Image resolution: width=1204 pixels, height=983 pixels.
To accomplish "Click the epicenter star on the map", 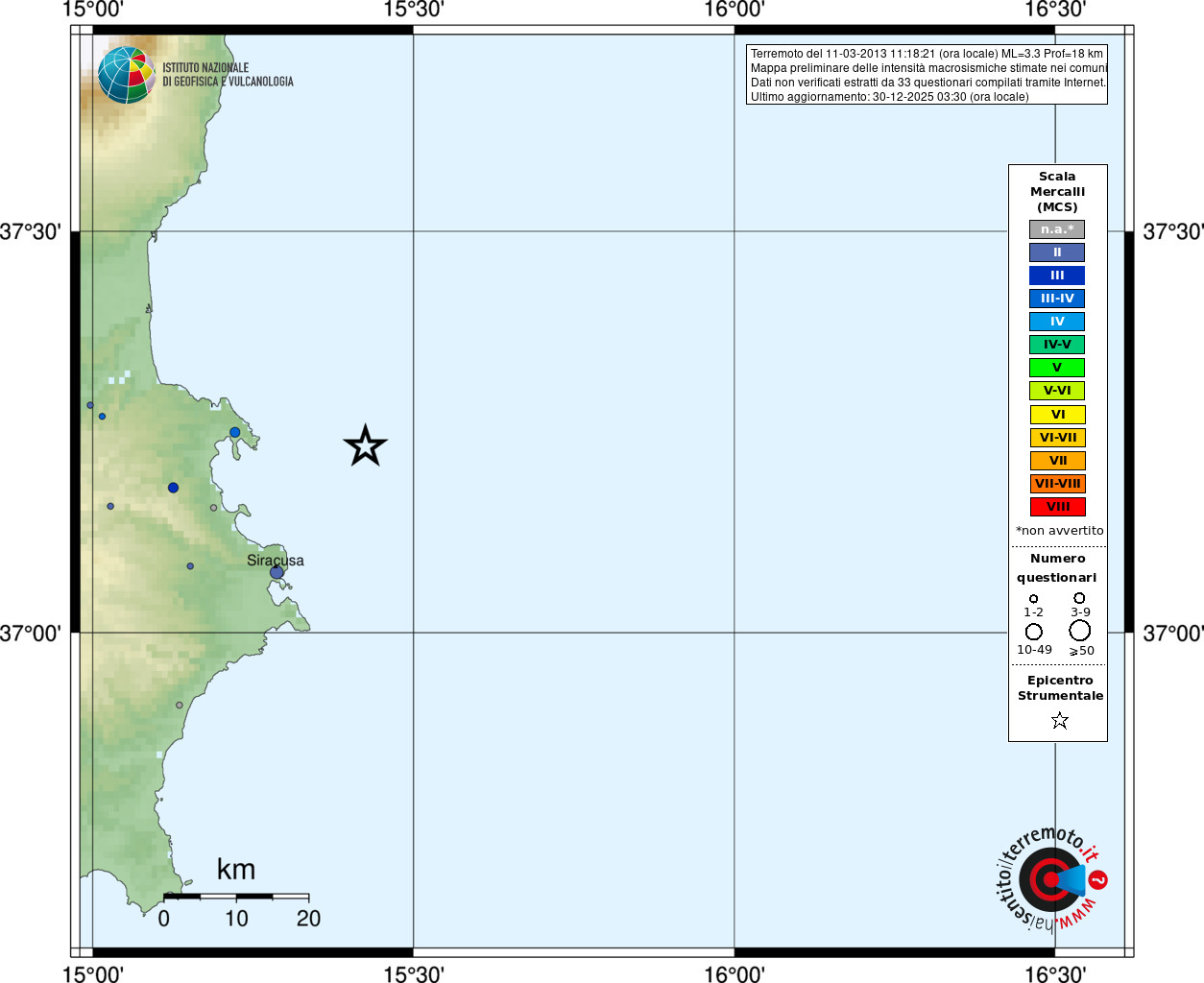I will pyautogui.click(x=365, y=445).
